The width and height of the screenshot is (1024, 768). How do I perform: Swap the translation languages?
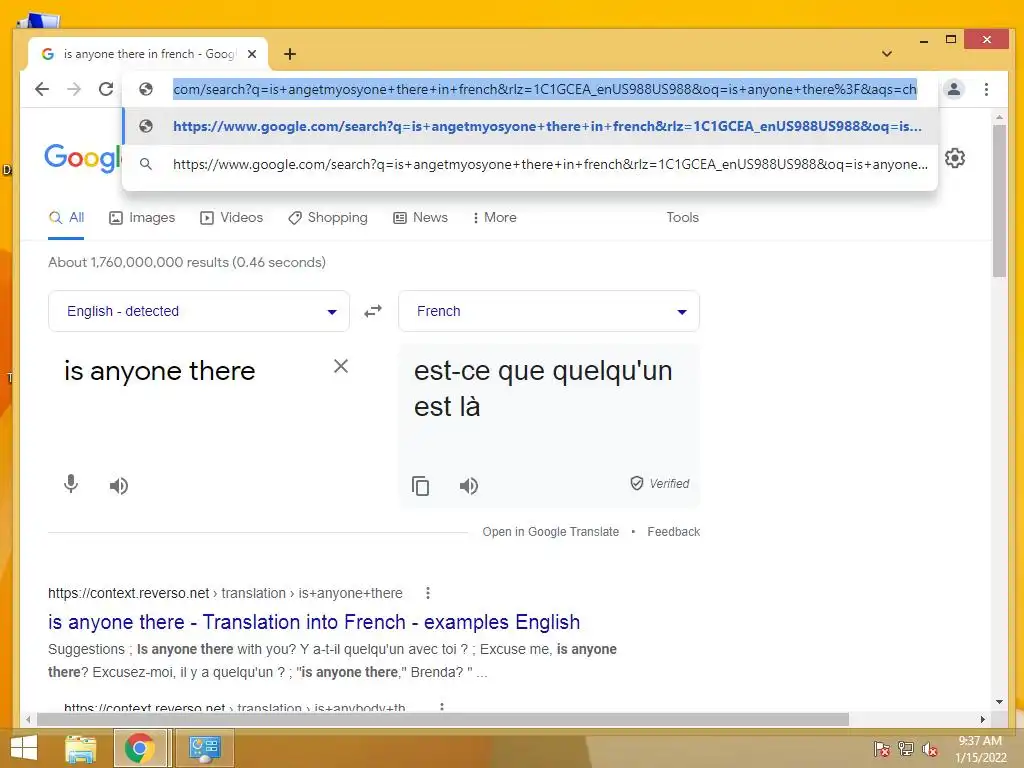click(373, 311)
